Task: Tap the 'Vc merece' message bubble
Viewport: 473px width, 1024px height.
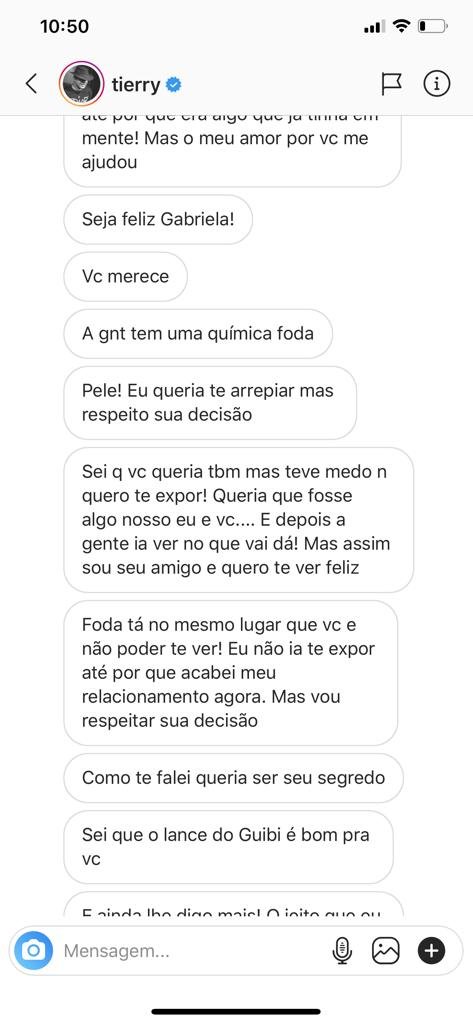Action: [x=125, y=276]
